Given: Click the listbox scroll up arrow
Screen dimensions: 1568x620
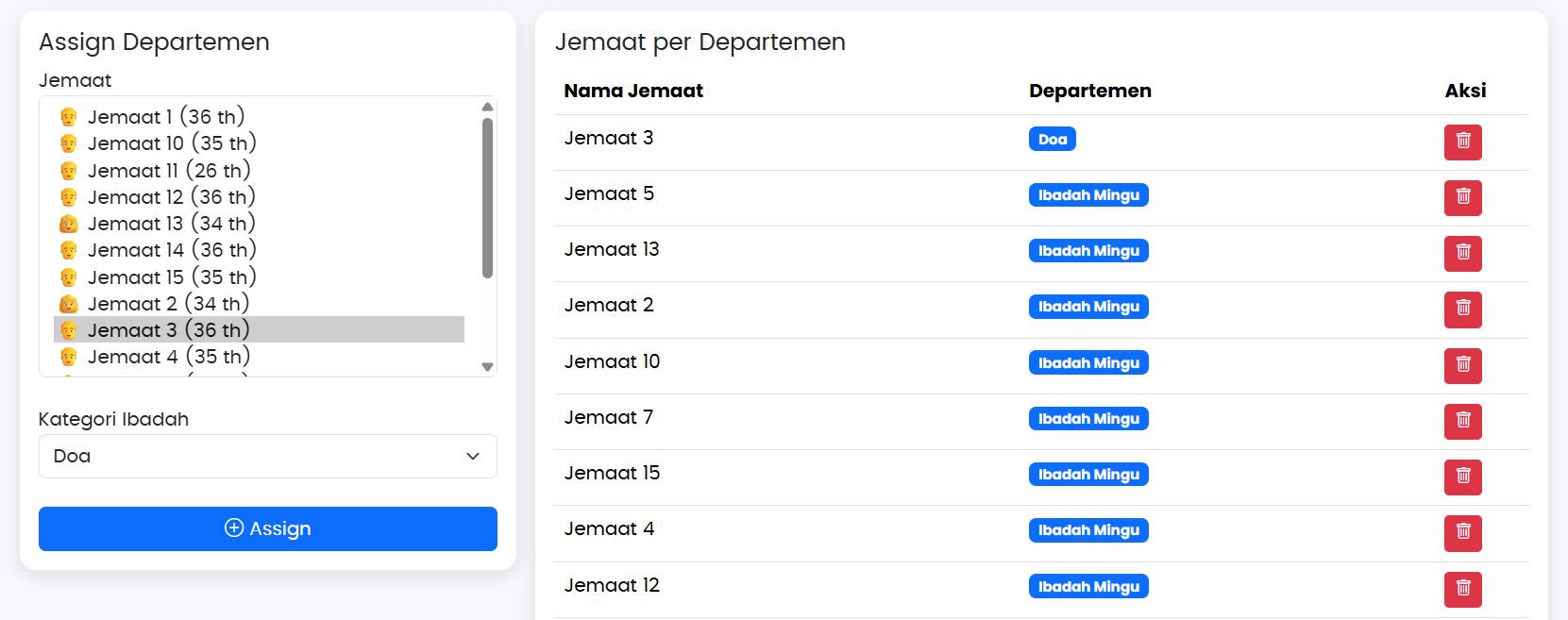Looking at the screenshot, I should click(487, 107).
